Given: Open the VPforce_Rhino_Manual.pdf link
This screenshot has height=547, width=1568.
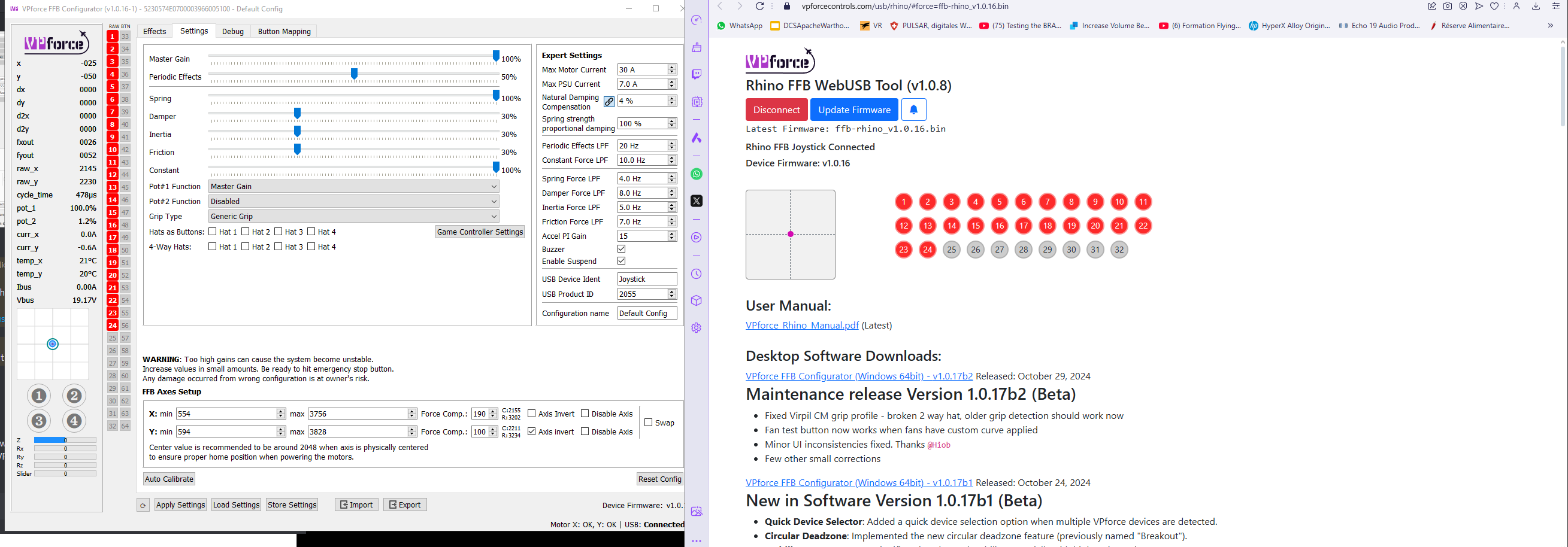Looking at the screenshot, I should click(801, 326).
